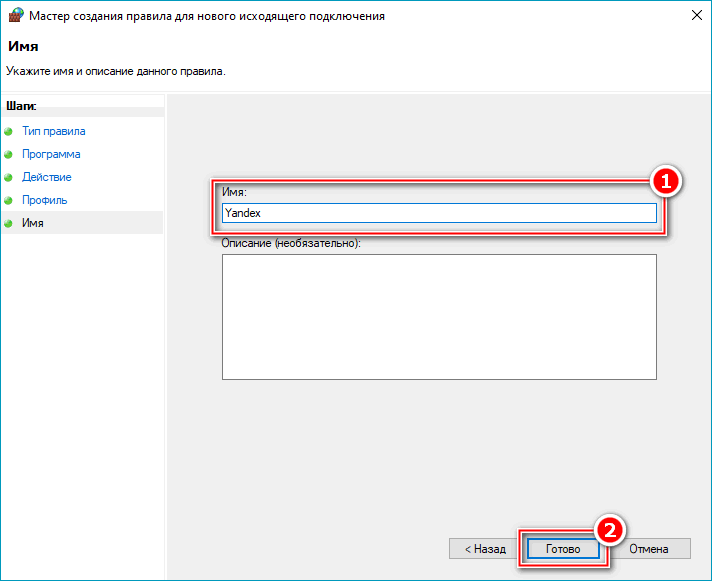Click the red number 1 annotation badge
This screenshot has height=581, width=712.
[665, 182]
